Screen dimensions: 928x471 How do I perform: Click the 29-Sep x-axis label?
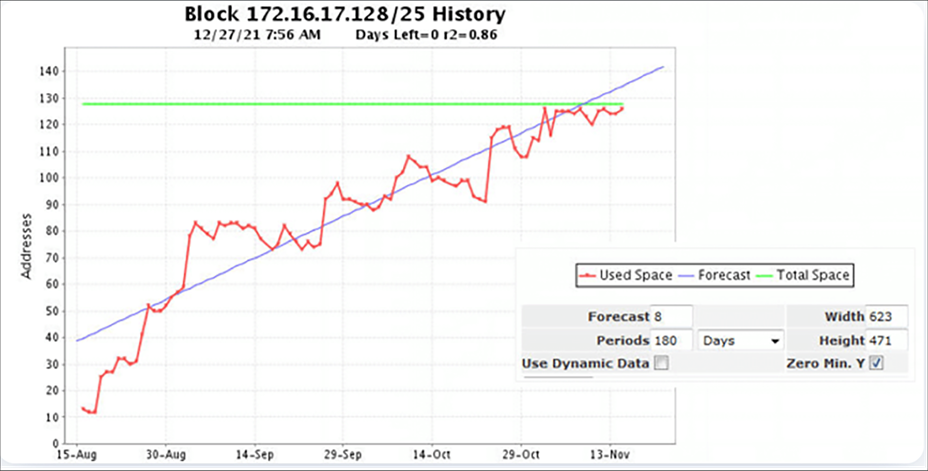(x=344, y=454)
